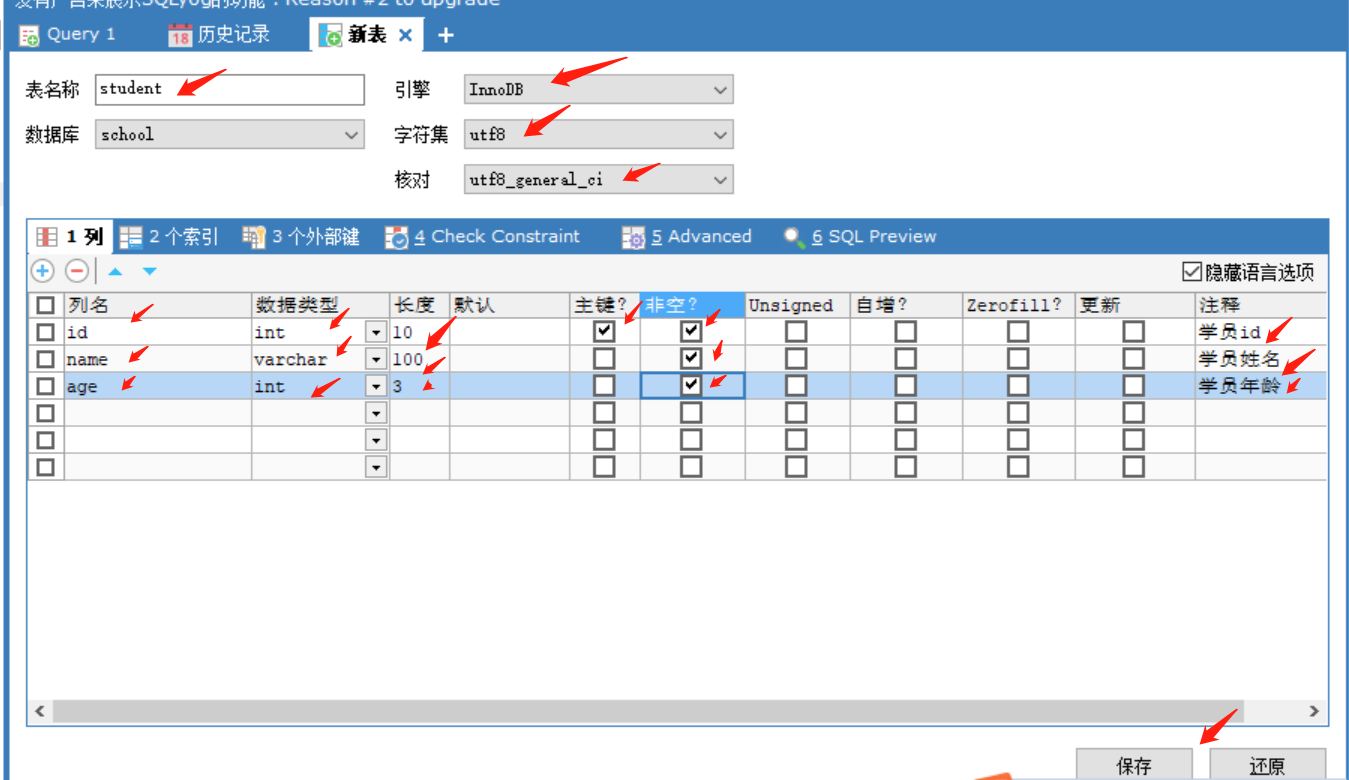Check the 更新 box for id row

[1133, 331]
